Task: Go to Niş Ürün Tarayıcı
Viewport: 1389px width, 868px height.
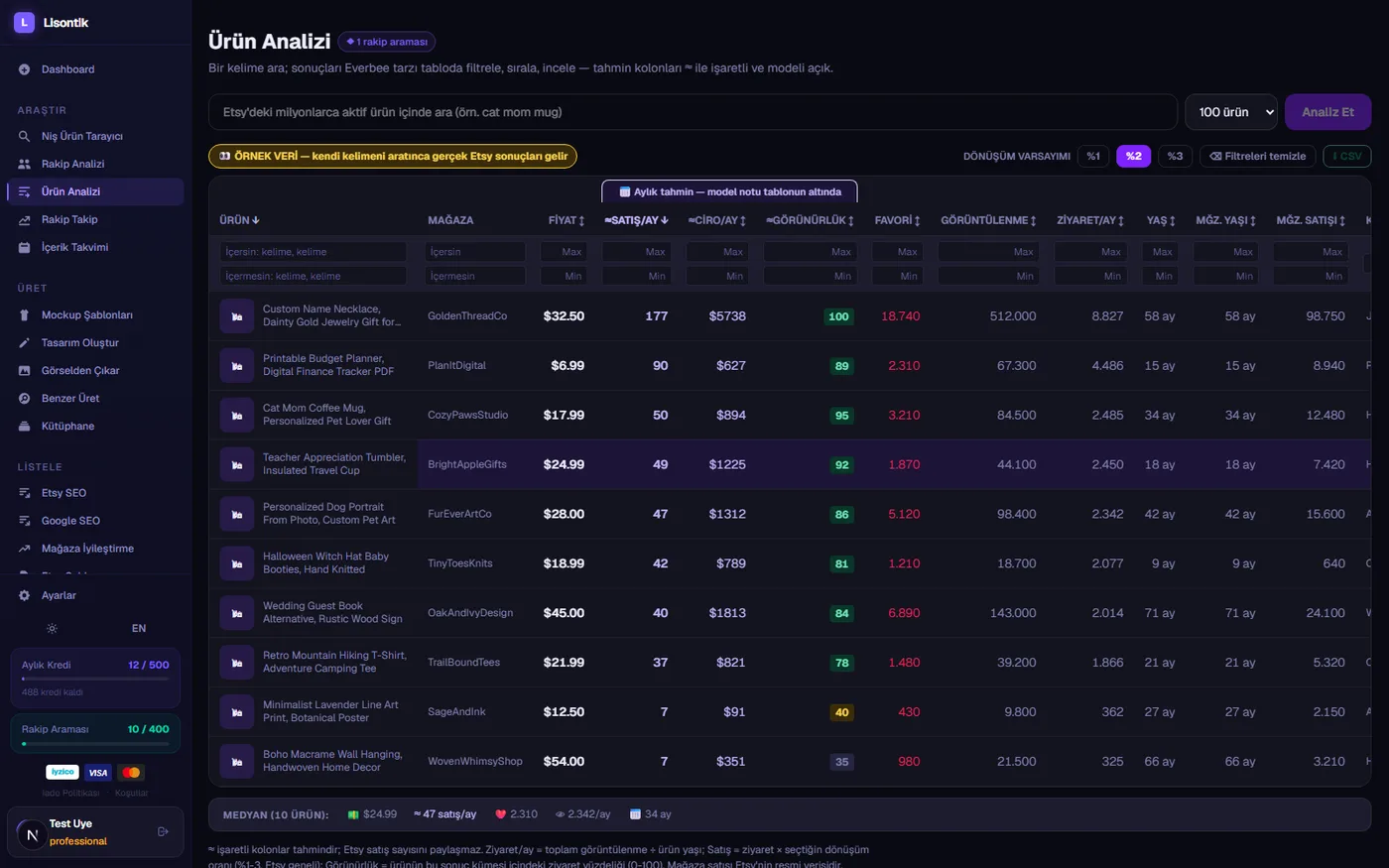Action: click(x=95, y=136)
